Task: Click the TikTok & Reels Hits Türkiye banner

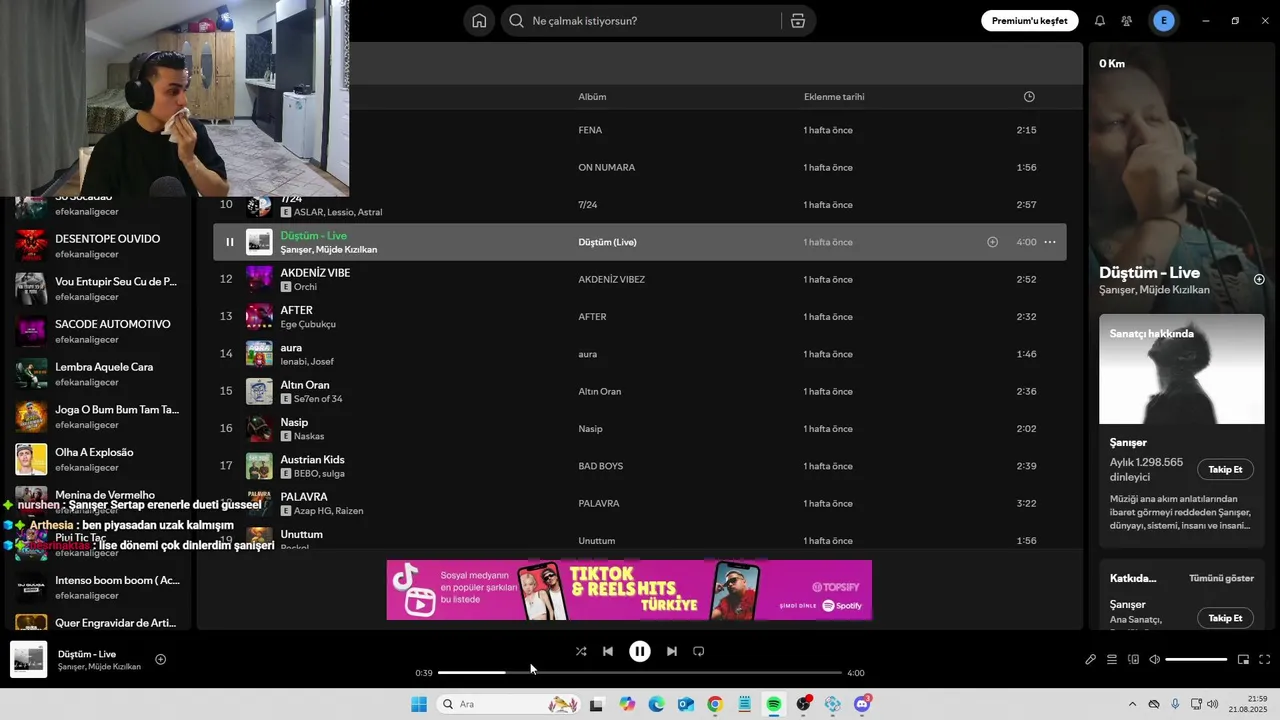Action: (629, 590)
